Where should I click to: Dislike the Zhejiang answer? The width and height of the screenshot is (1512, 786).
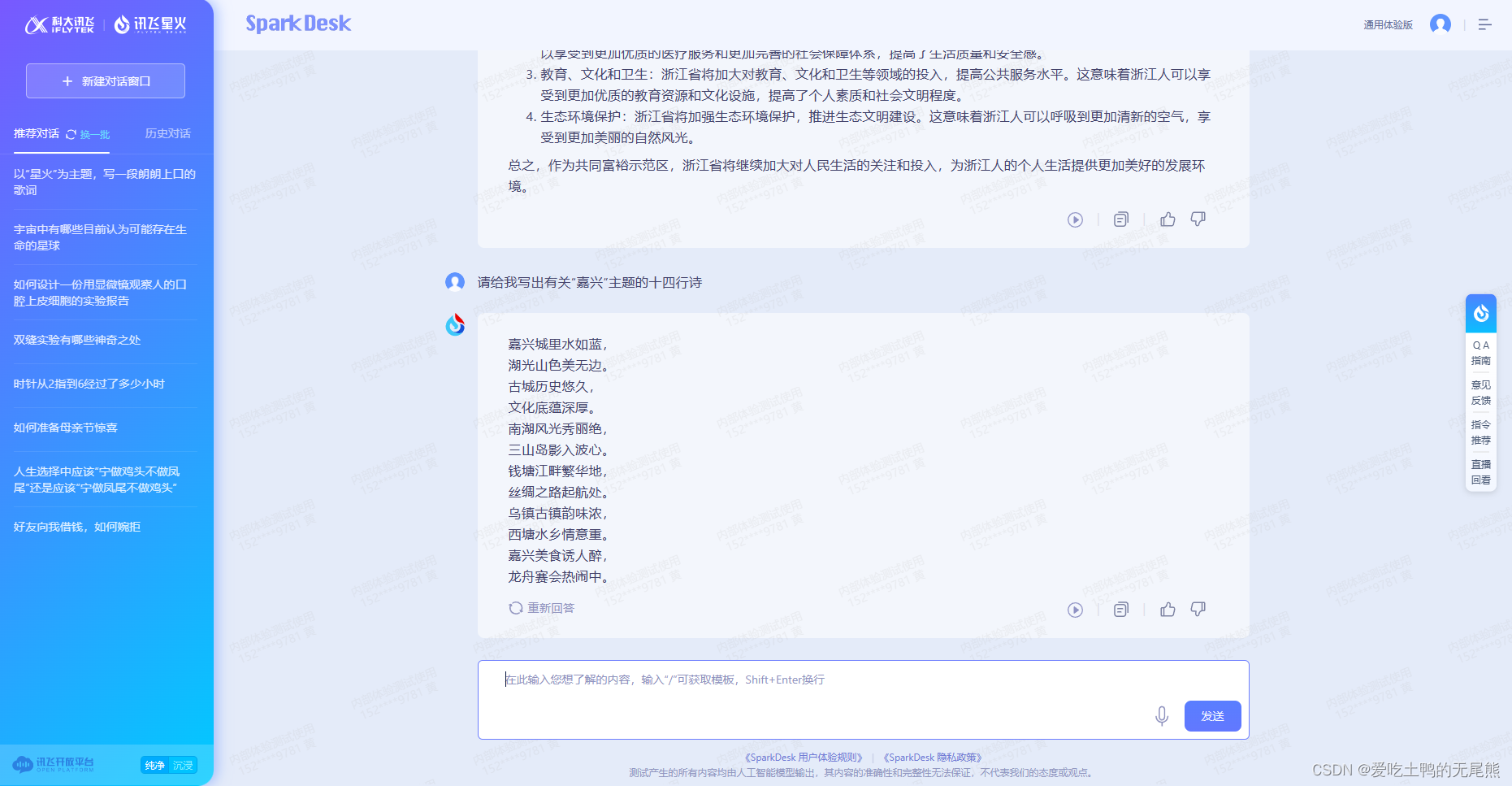tap(1198, 219)
